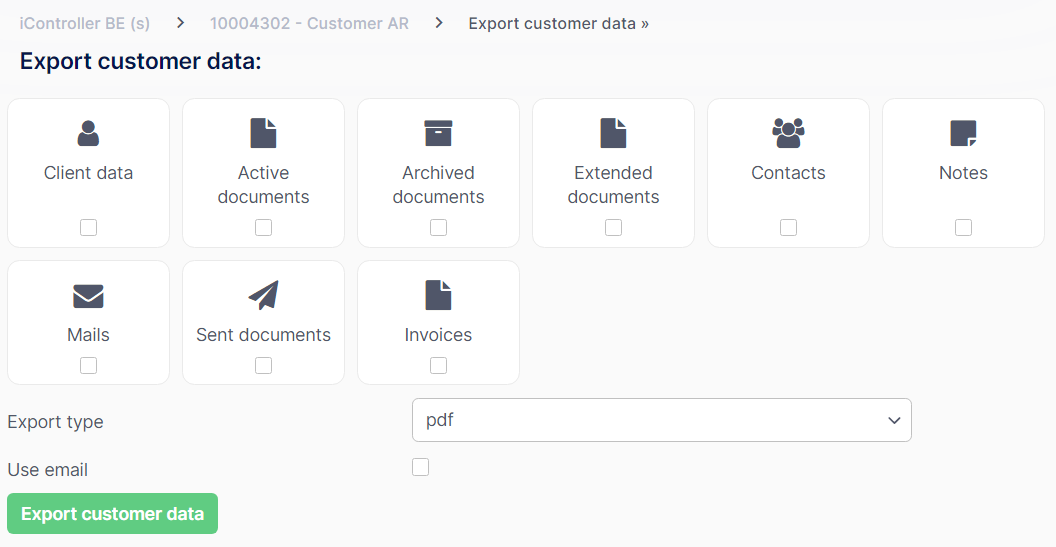
Task: Click the Extended documents file icon
Action: [614, 133]
